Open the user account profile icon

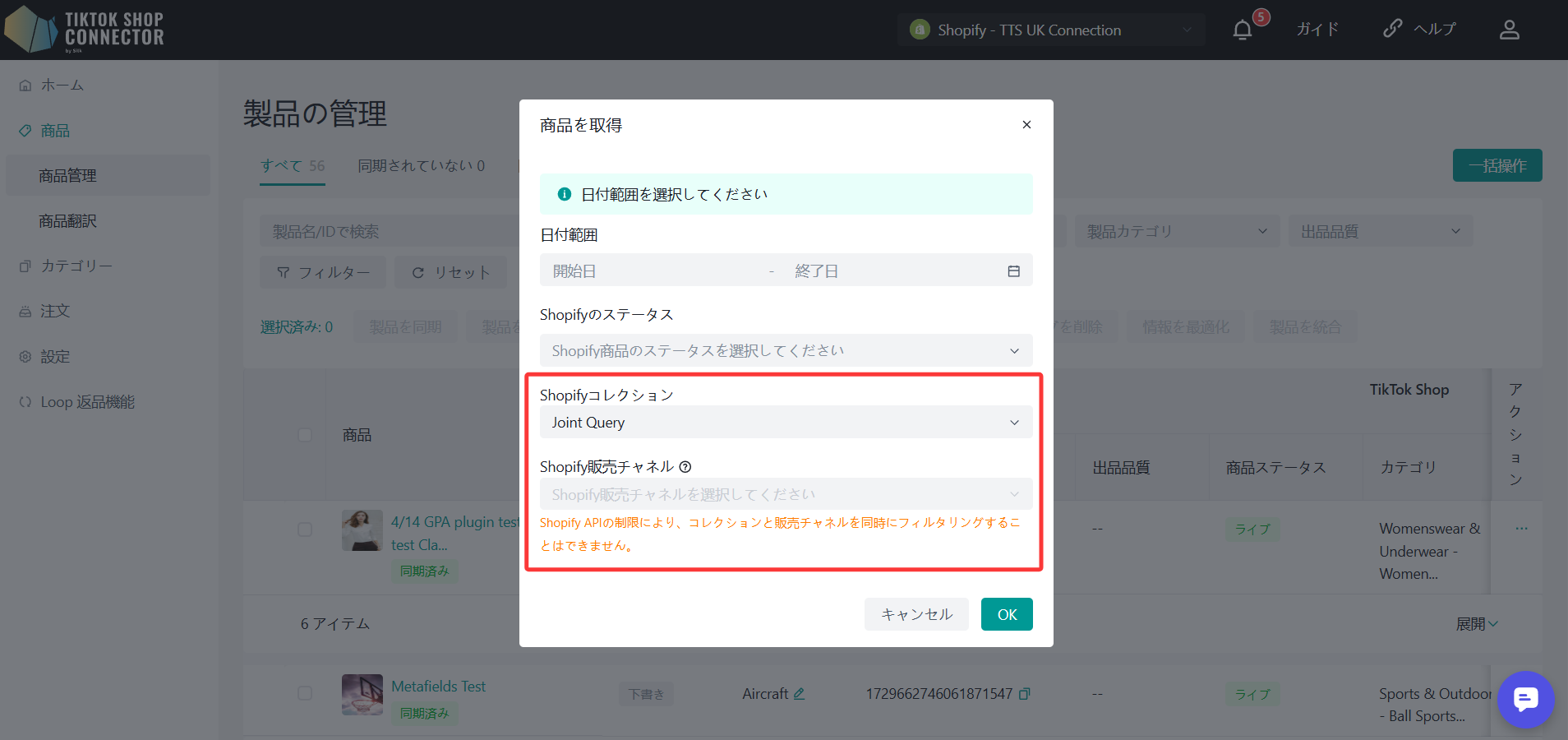click(x=1509, y=30)
